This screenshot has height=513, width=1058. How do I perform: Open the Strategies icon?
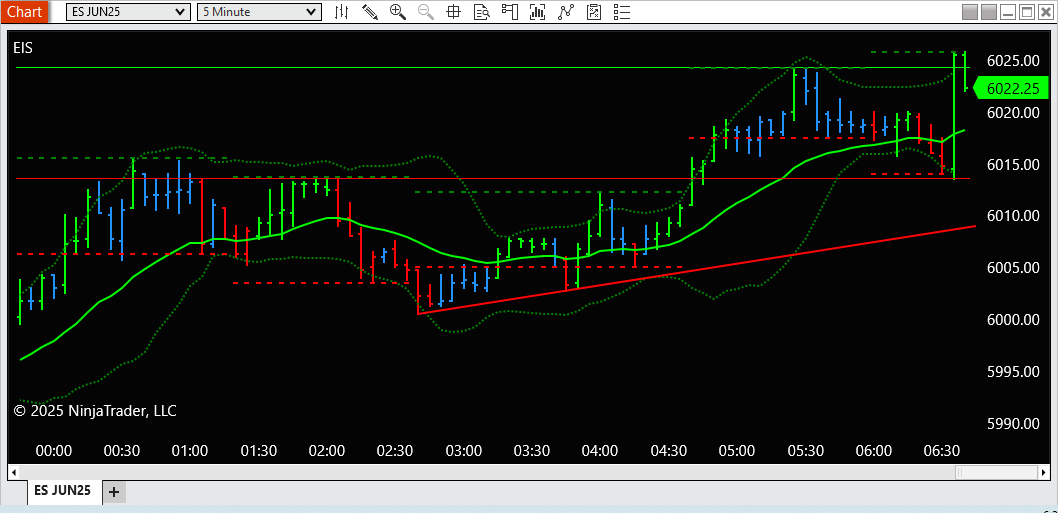pyautogui.click(x=565, y=11)
